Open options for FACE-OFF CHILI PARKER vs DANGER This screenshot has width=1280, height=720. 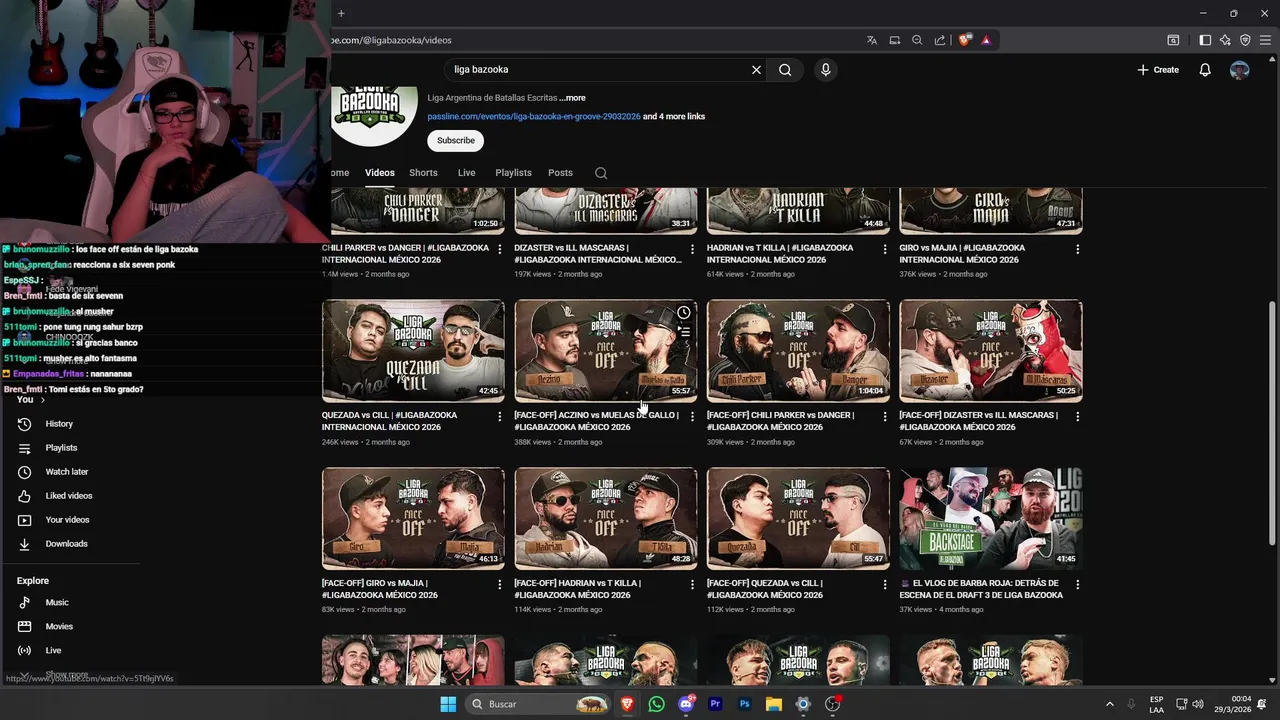[885, 416]
